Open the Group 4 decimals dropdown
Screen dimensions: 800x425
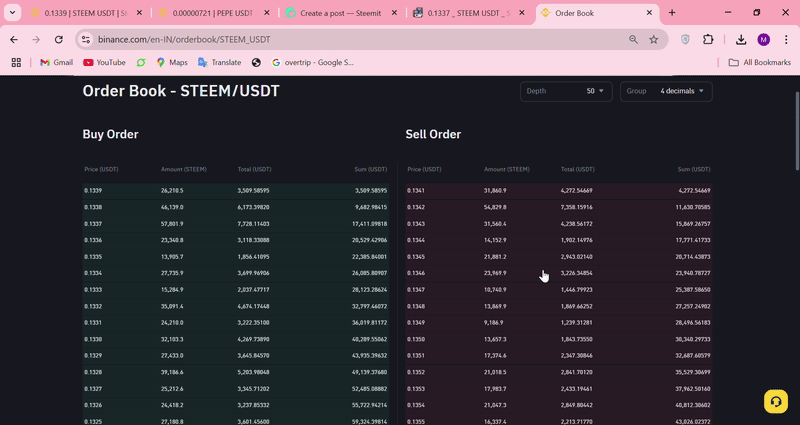(x=666, y=91)
